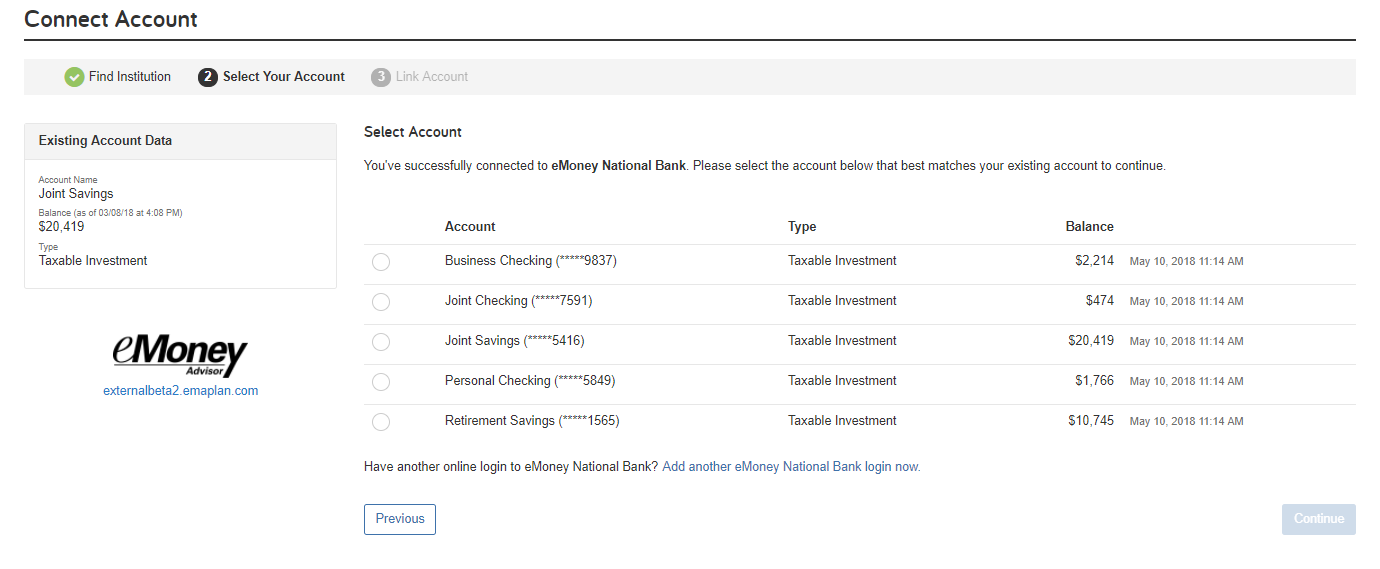Viewport: 1380px width, 569px height.
Task: Open the externalbeta2.emaplan.com link
Action: [x=181, y=391]
